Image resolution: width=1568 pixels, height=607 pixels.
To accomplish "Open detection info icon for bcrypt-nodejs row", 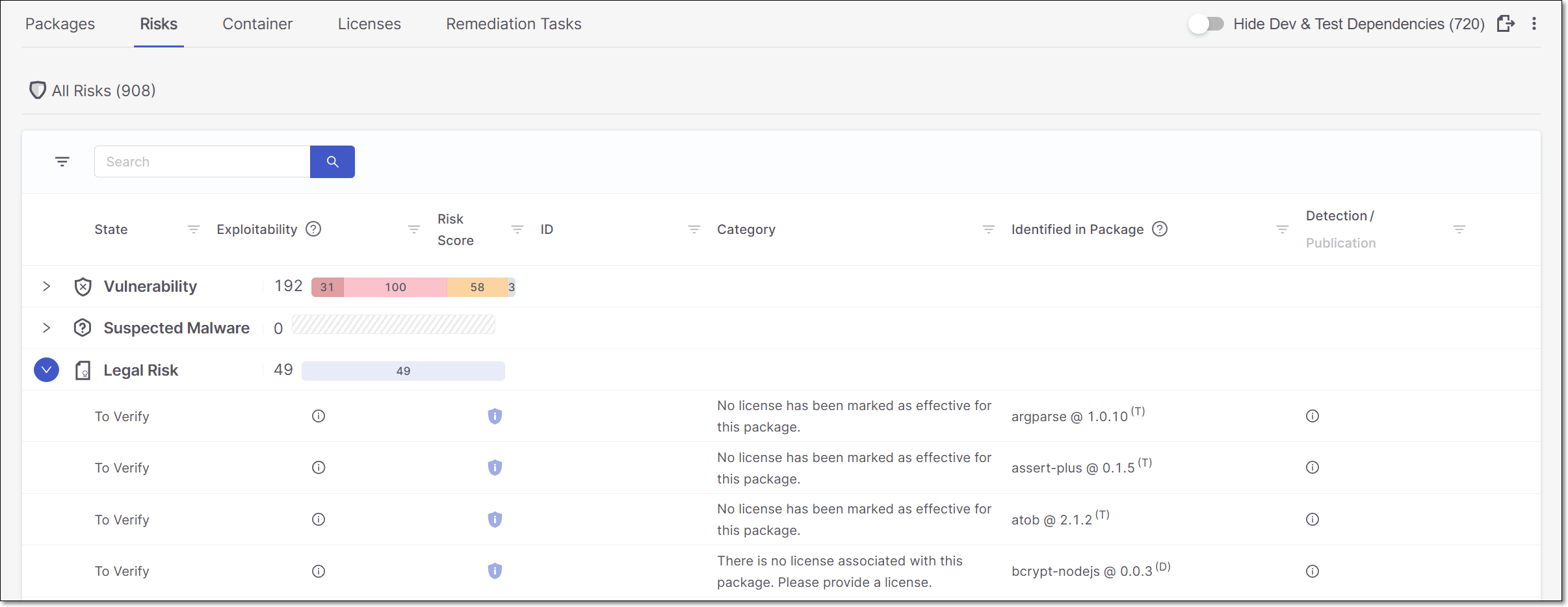I will click(x=1313, y=571).
